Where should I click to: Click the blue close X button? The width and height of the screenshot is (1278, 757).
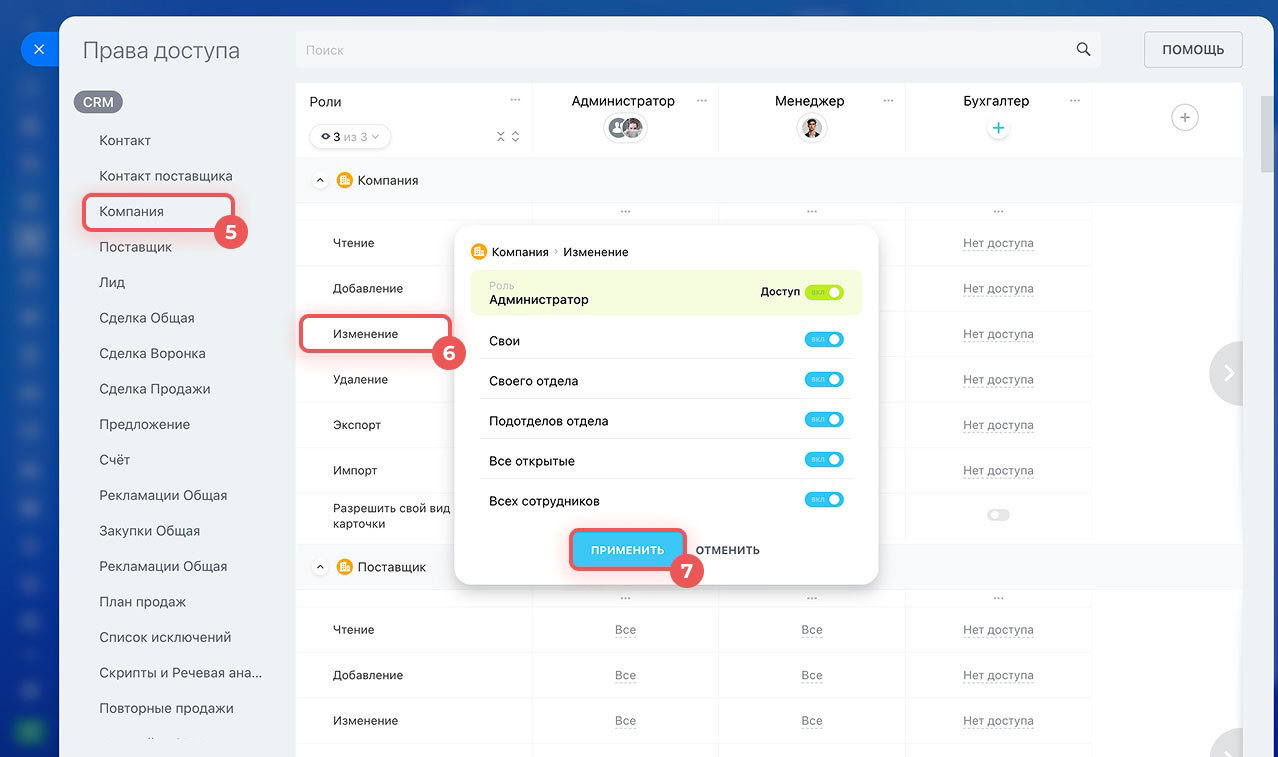coord(39,49)
